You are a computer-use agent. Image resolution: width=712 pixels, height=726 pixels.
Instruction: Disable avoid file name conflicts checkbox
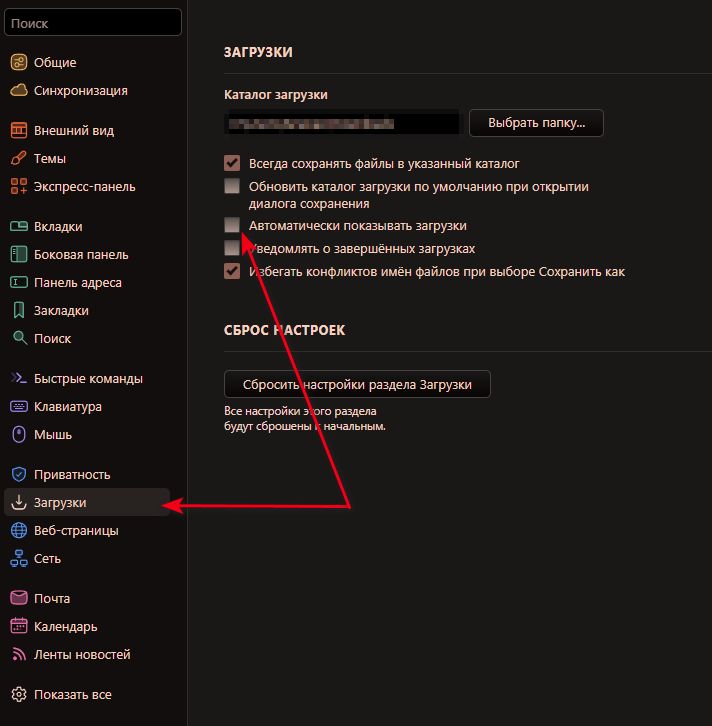232,271
